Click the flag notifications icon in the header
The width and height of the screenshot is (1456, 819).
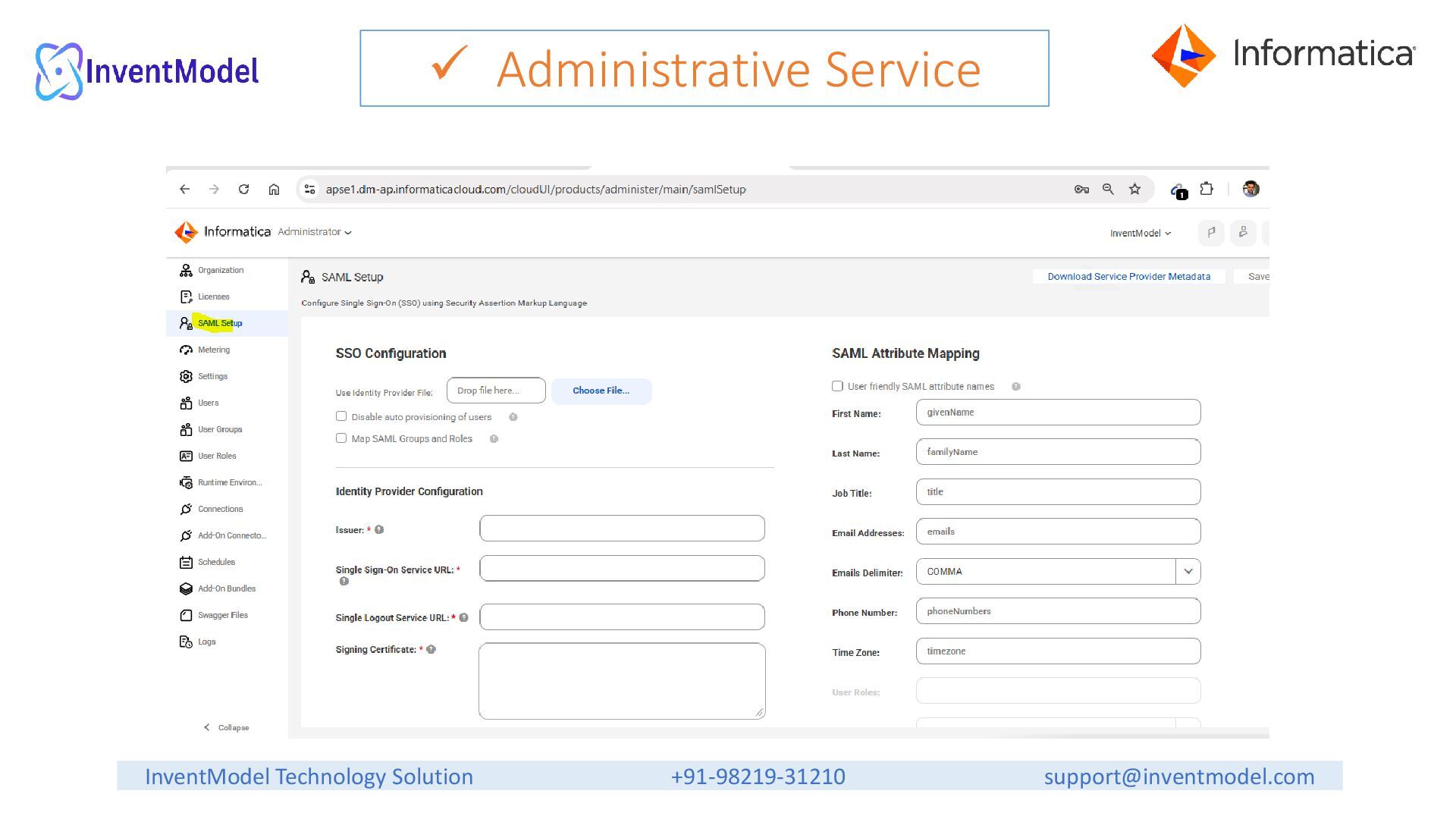(x=1211, y=233)
